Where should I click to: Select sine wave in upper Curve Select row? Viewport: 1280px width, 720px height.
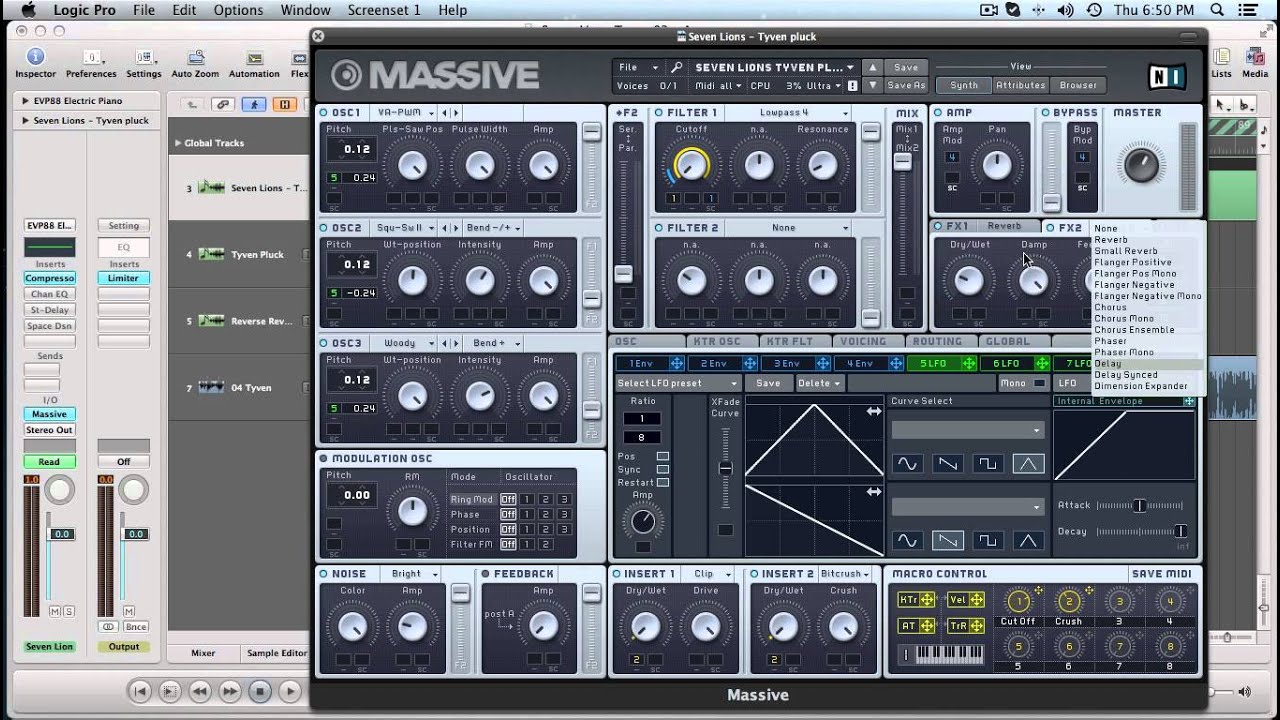(x=907, y=464)
